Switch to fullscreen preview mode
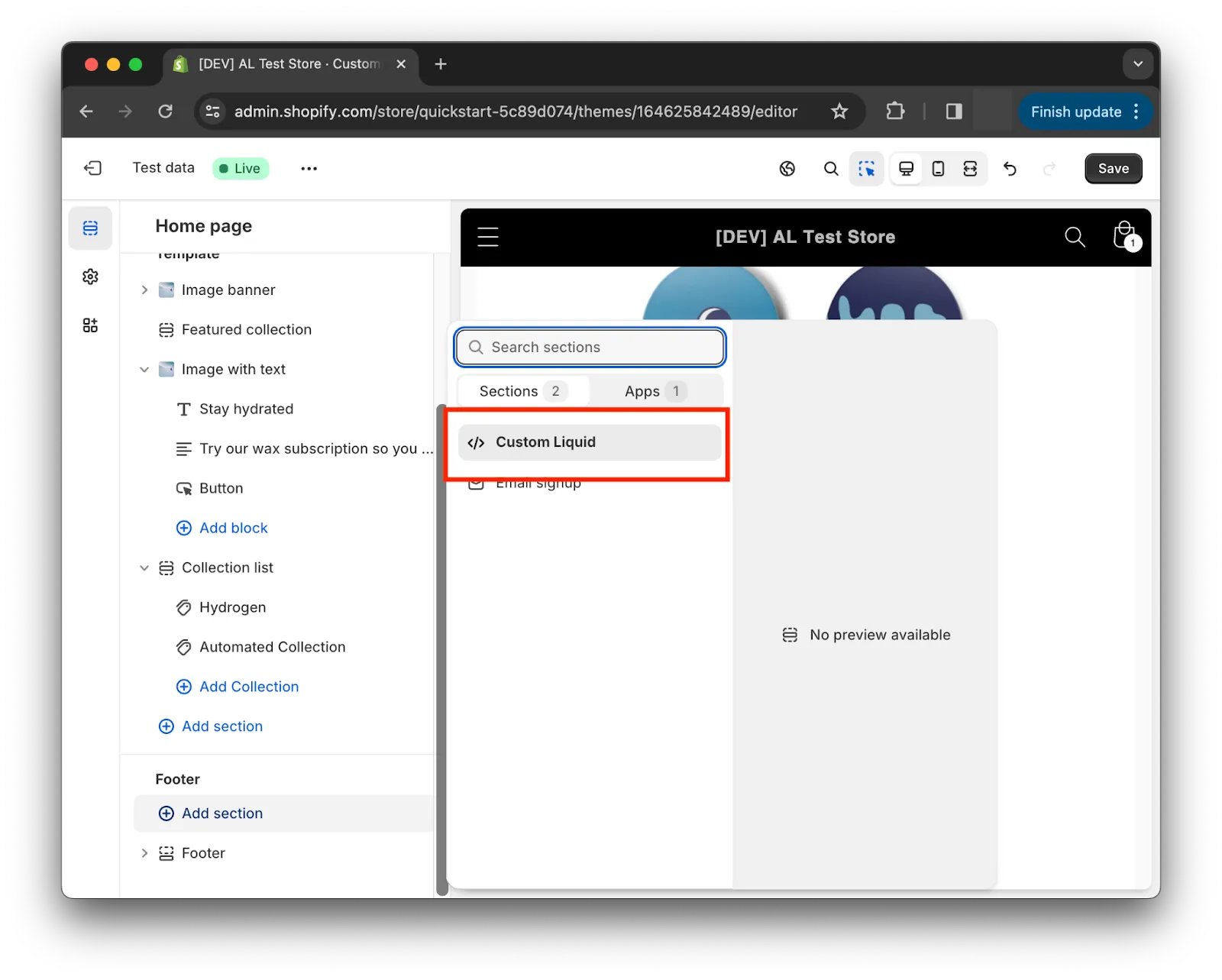The image size is (1222, 980). click(x=970, y=169)
